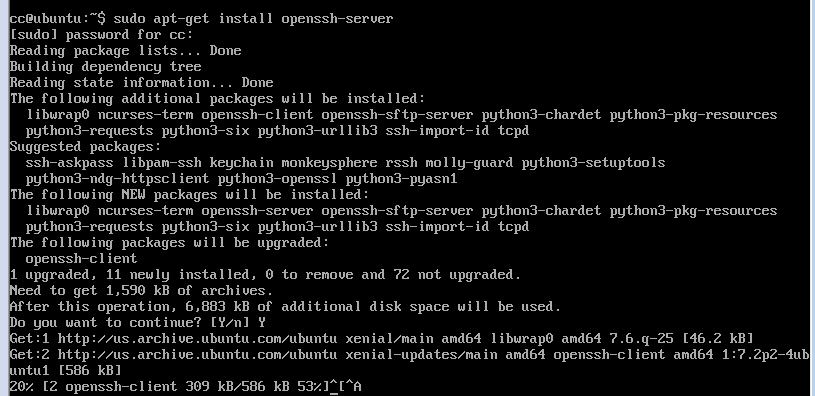Click the word "NEW" in the packages line

133,195
